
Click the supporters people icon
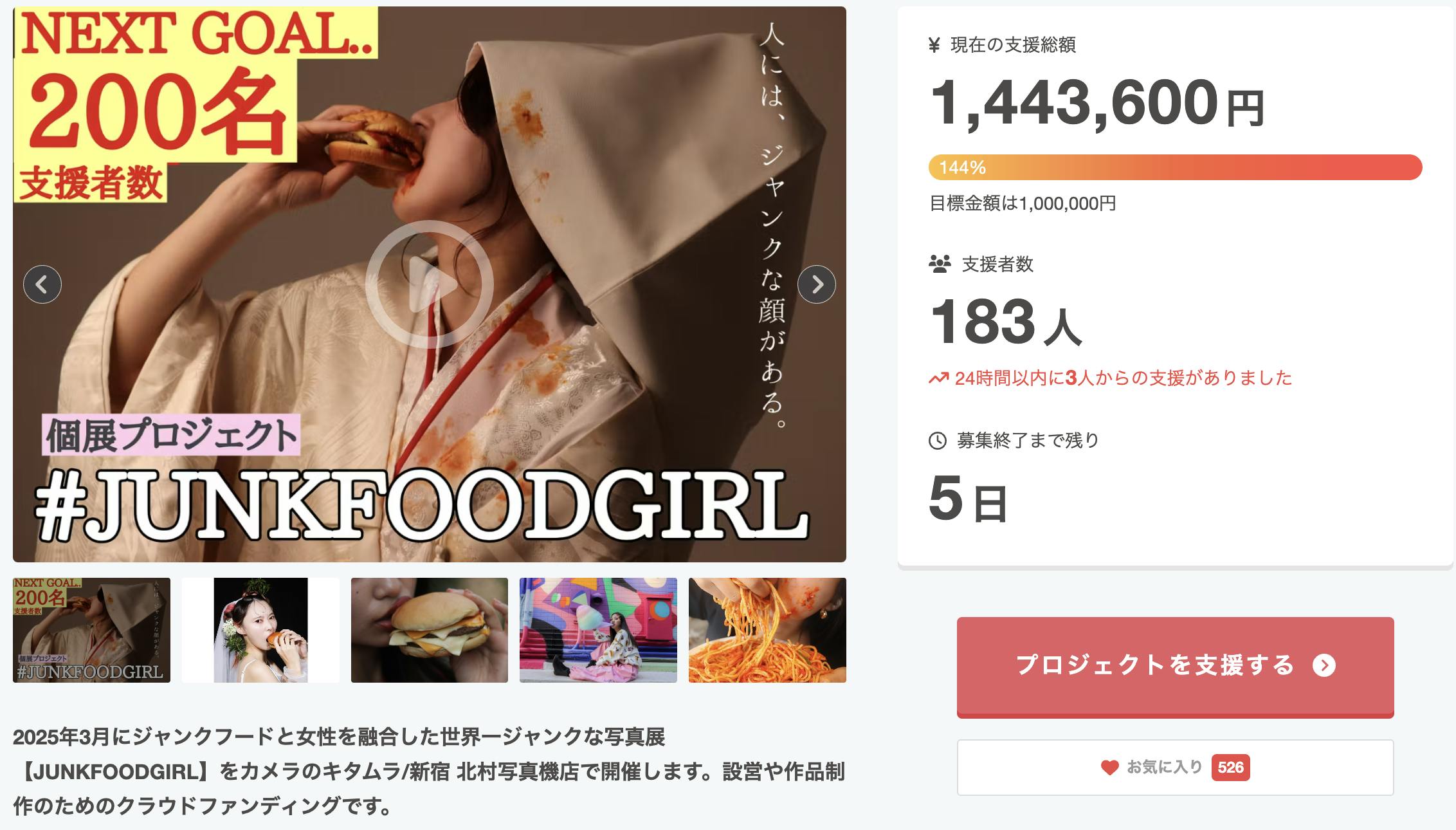click(940, 264)
